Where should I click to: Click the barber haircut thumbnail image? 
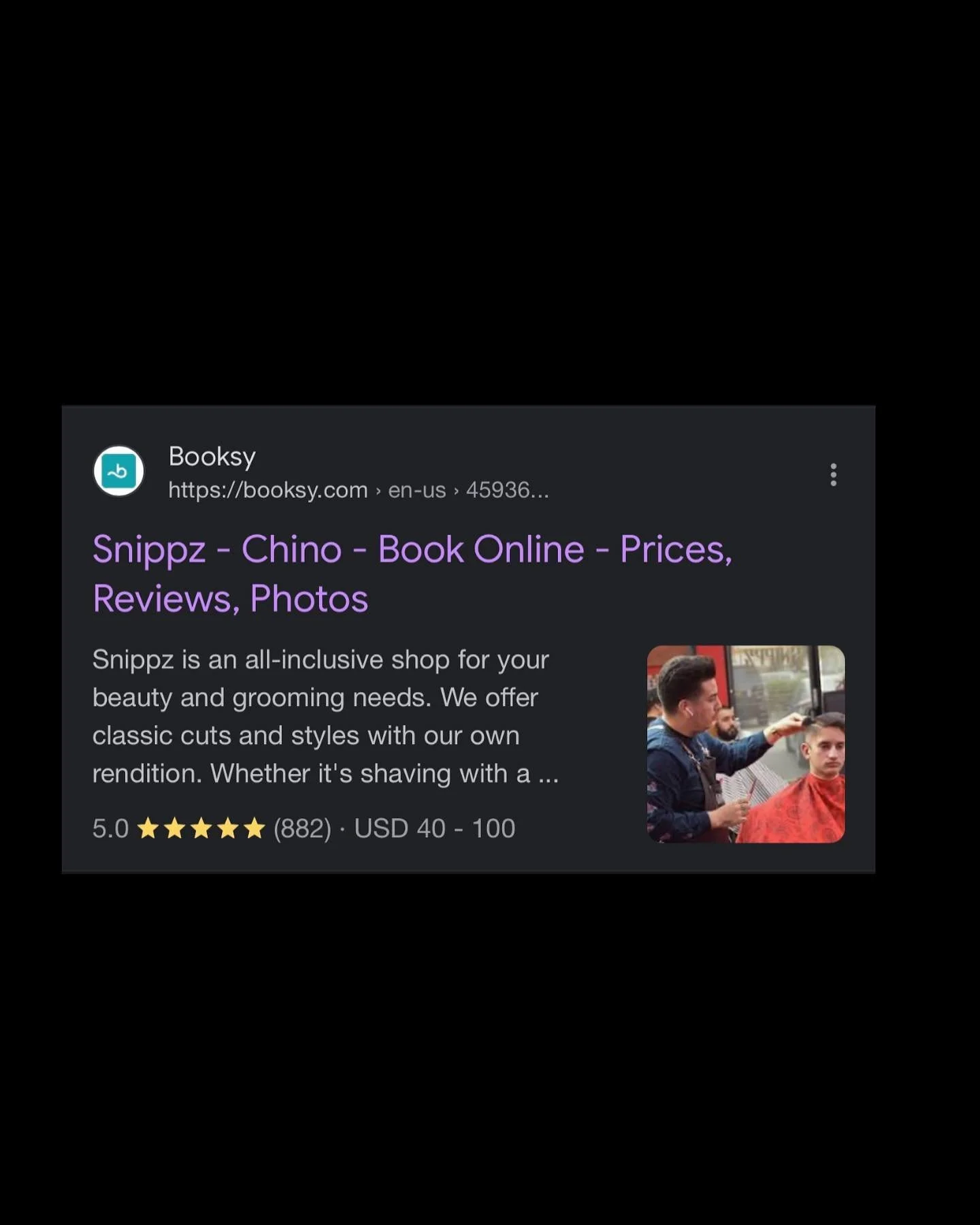pyautogui.click(x=746, y=744)
